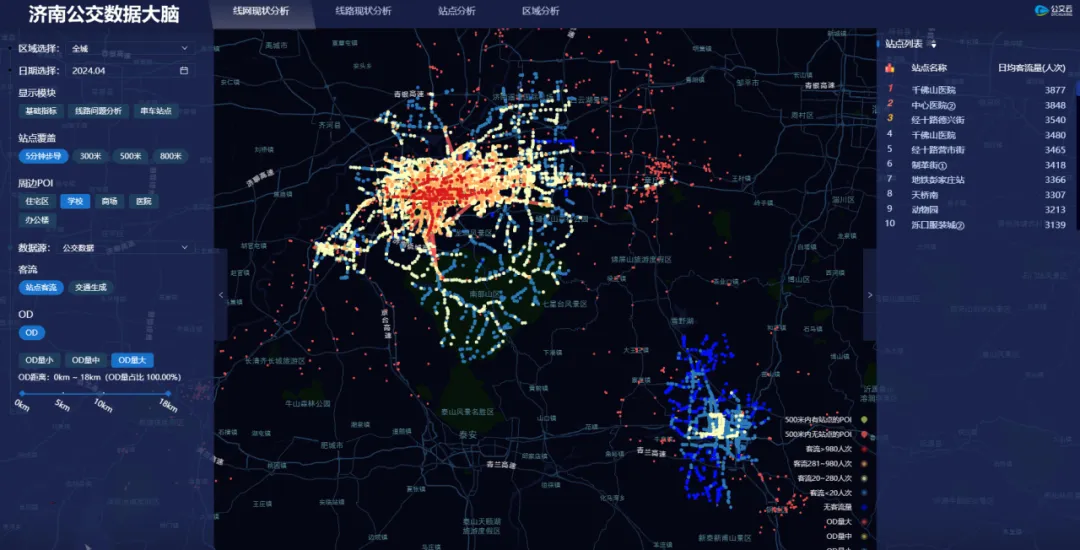1080x550 pixels.
Task: Click the 泰安 city label on map
Action: coord(468,435)
